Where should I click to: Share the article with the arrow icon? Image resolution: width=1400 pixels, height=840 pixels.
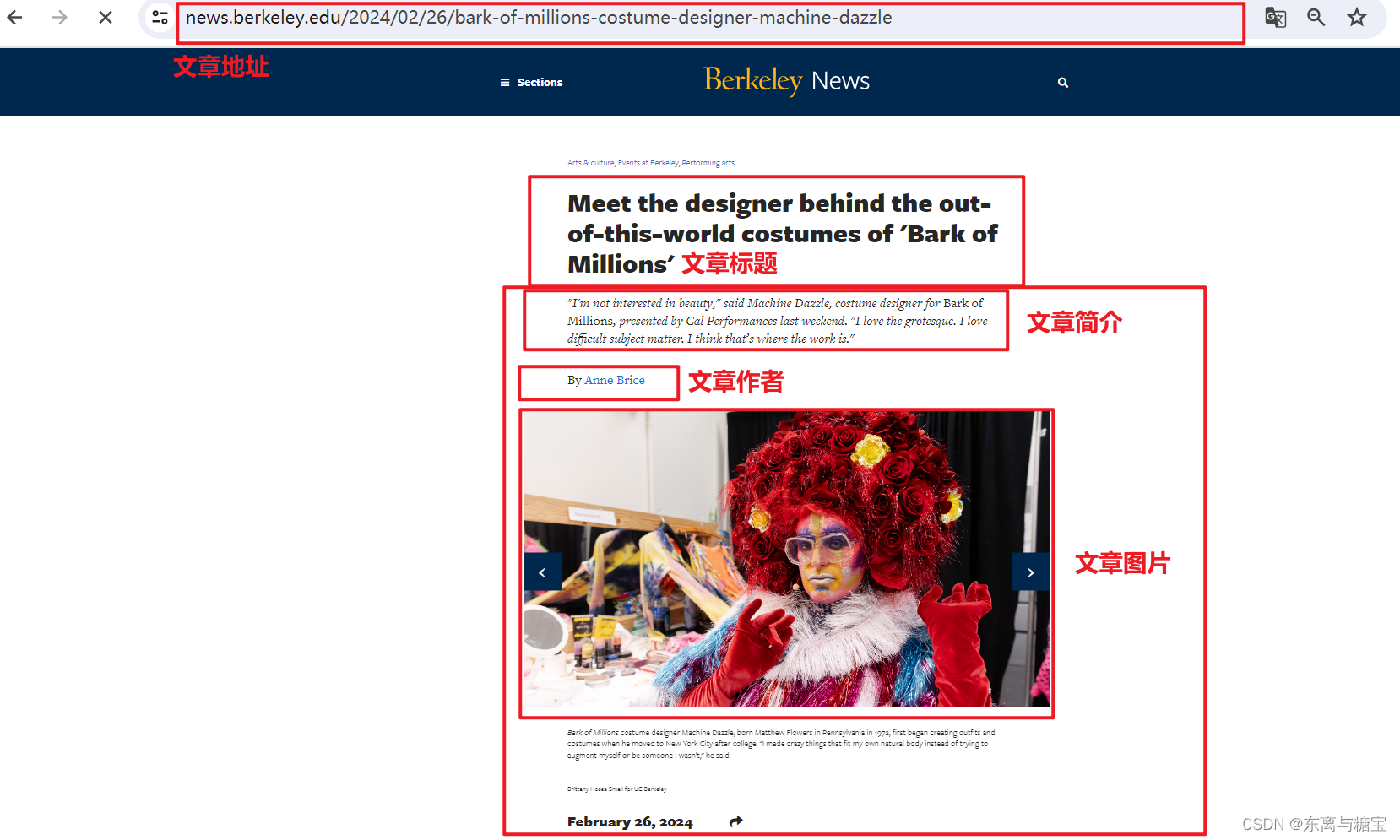pyautogui.click(x=736, y=821)
